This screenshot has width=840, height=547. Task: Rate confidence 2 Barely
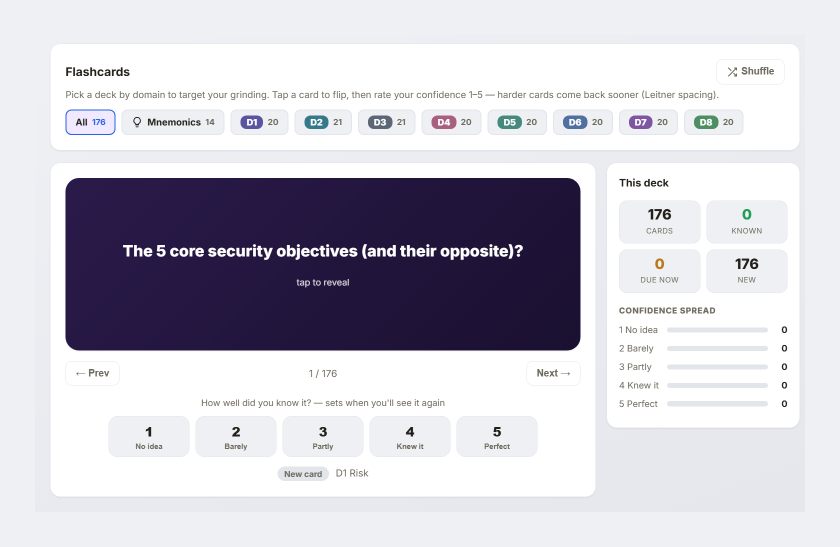click(x=236, y=437)
